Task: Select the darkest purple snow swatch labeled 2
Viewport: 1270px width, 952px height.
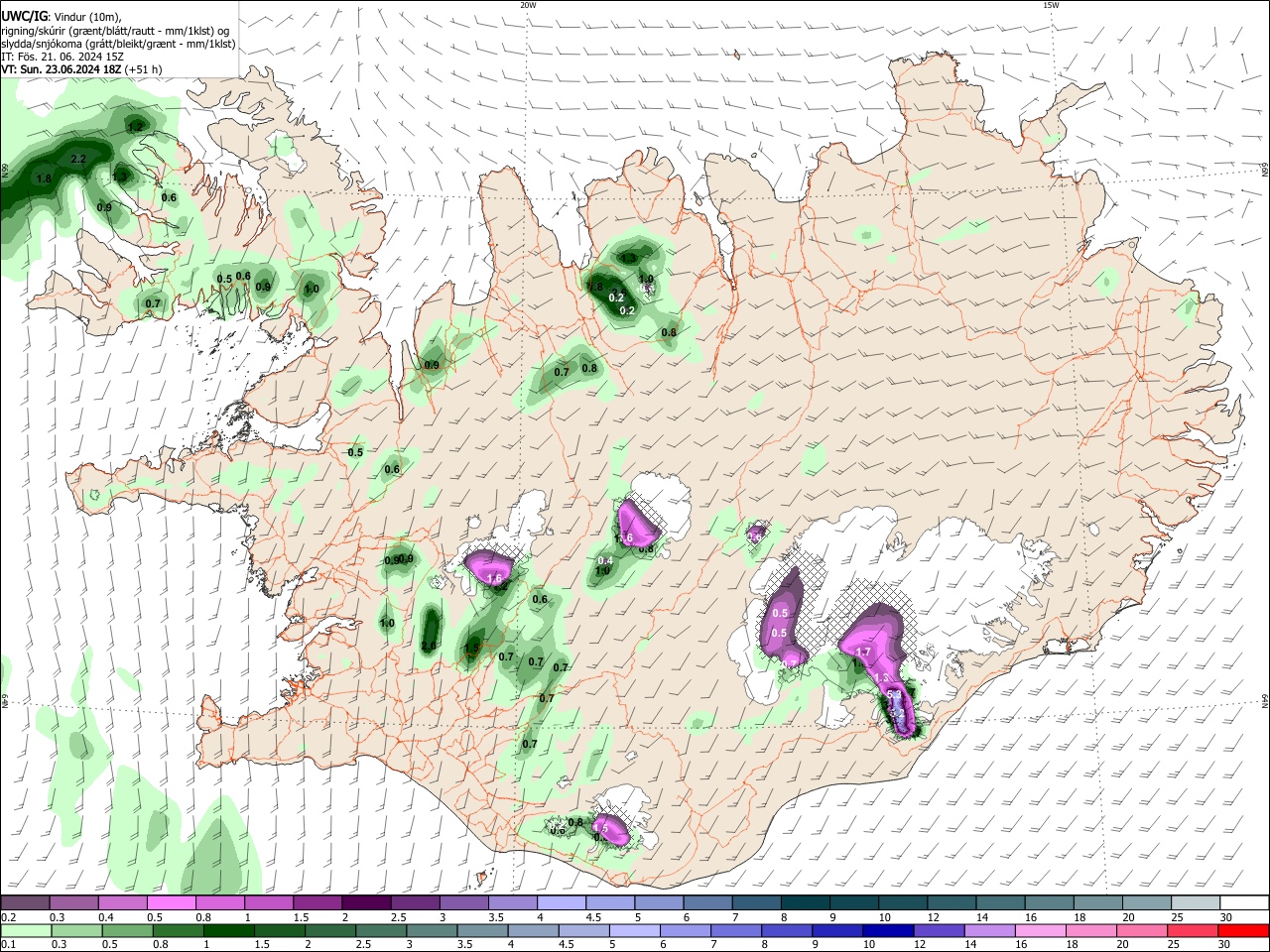Action: pyautogui.click(x=366, y=903)
